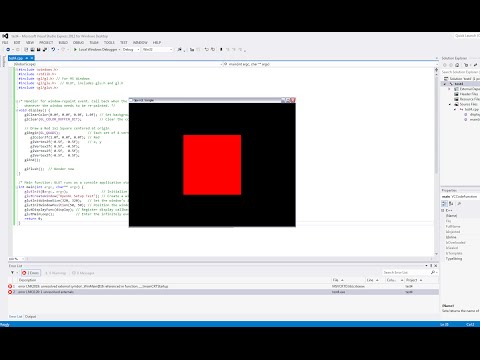Collapse the C++ category in Properties

443,210
